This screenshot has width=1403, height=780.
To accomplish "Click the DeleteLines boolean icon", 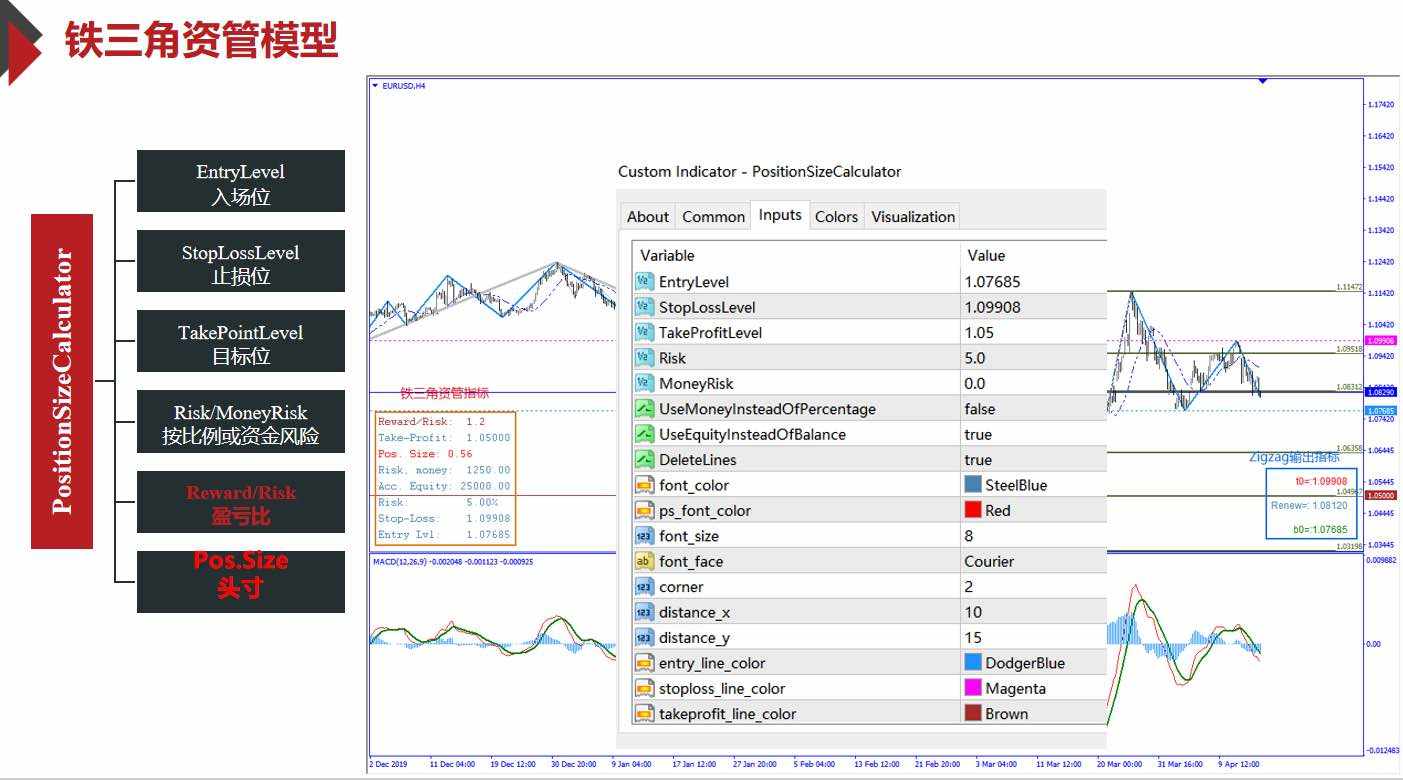I will [645, 460].
